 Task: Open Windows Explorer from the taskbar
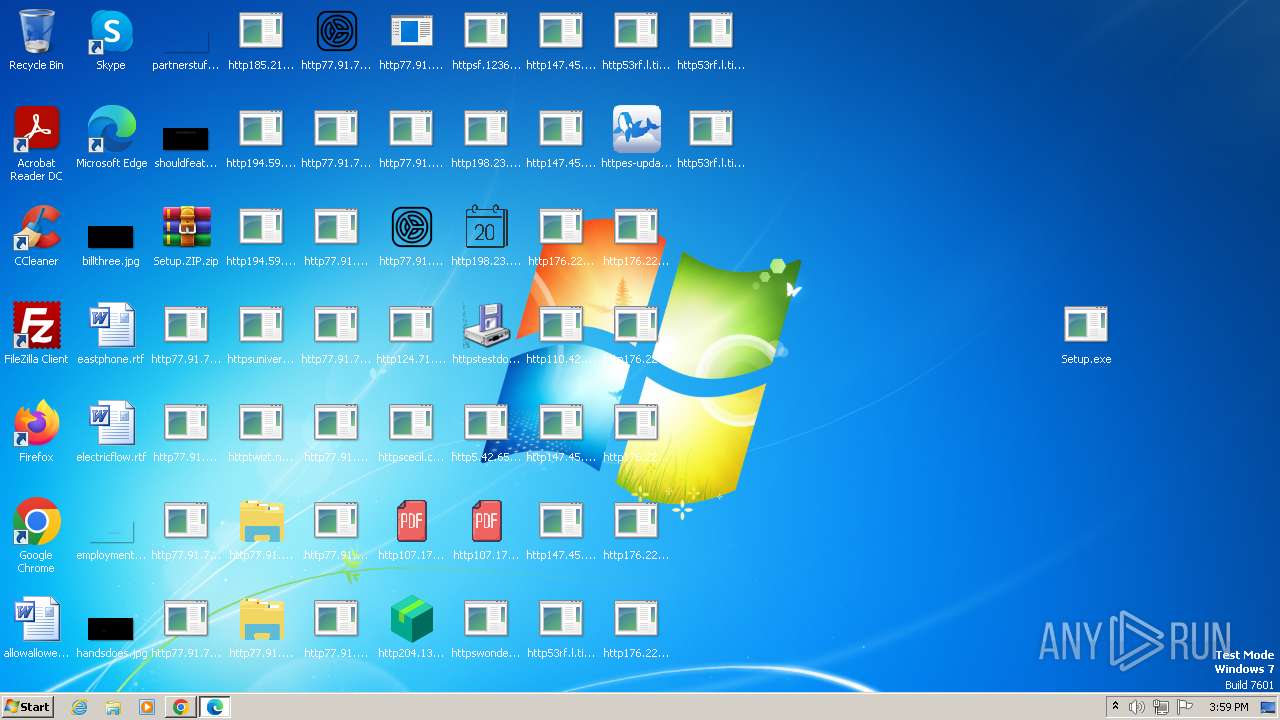pos(113,707)
